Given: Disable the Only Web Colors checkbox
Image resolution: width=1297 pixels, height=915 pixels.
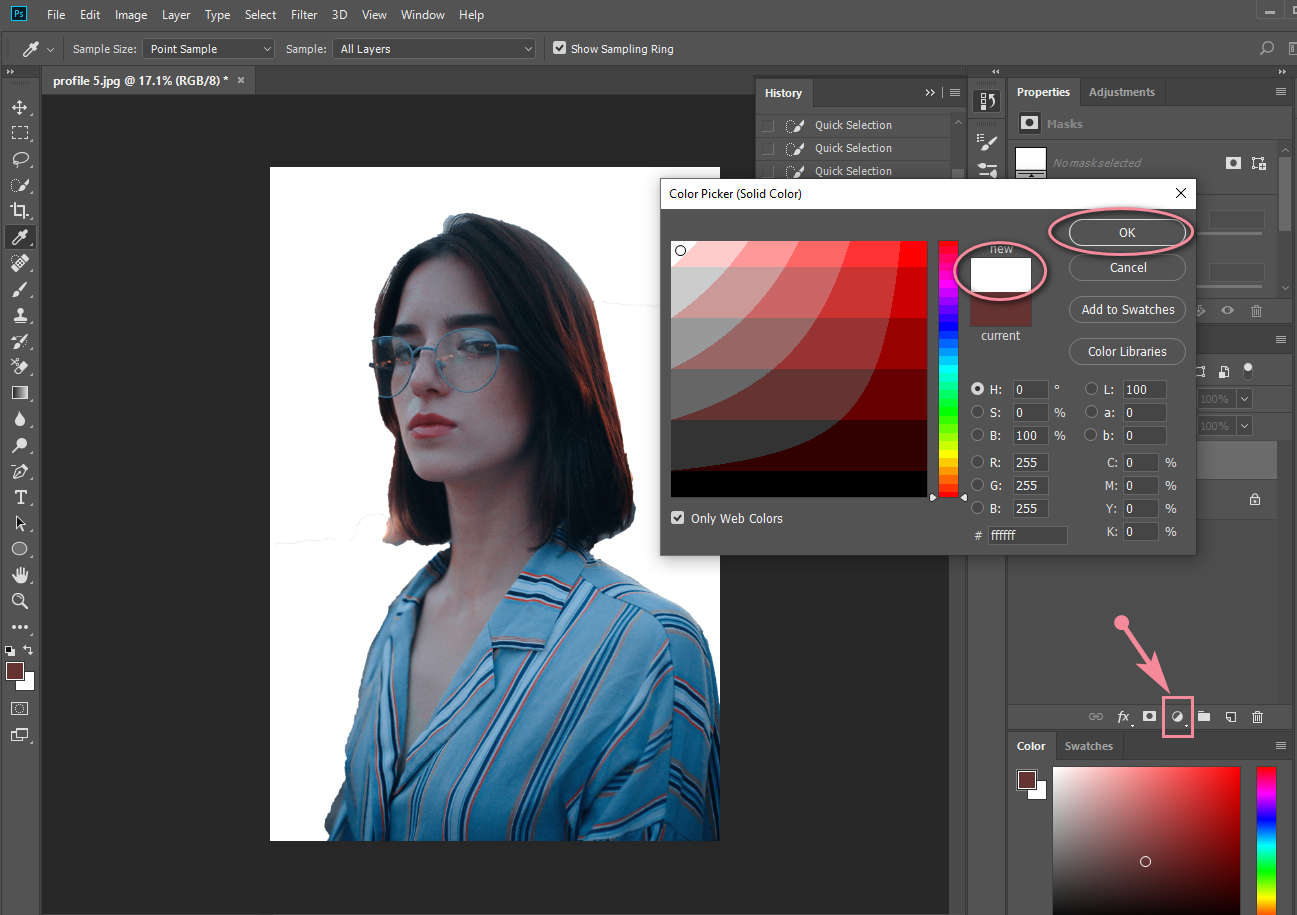Looking at the screenshot, I should click(x=678, y=518).
